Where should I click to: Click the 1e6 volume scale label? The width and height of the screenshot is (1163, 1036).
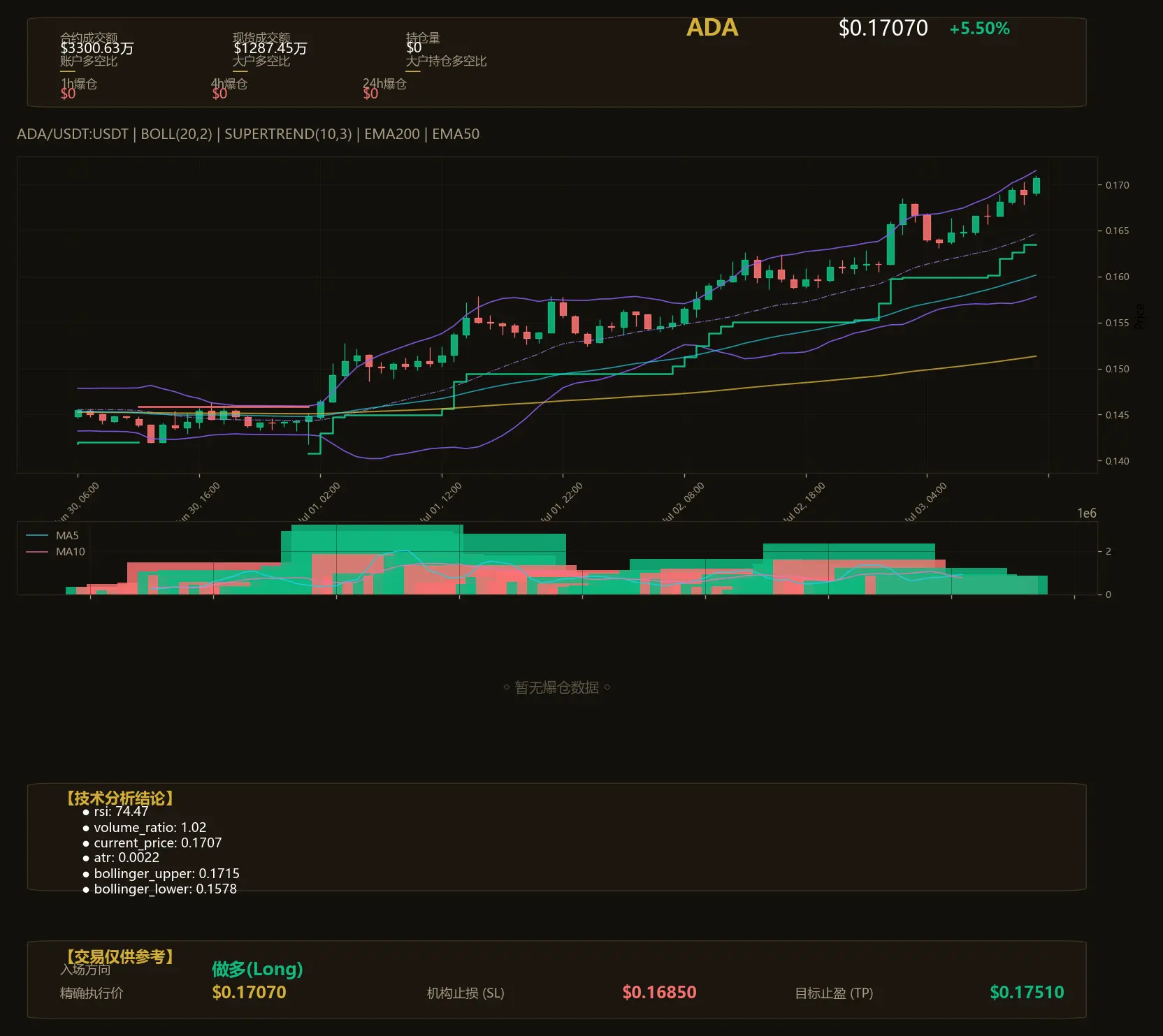[x=1087, y=513]
